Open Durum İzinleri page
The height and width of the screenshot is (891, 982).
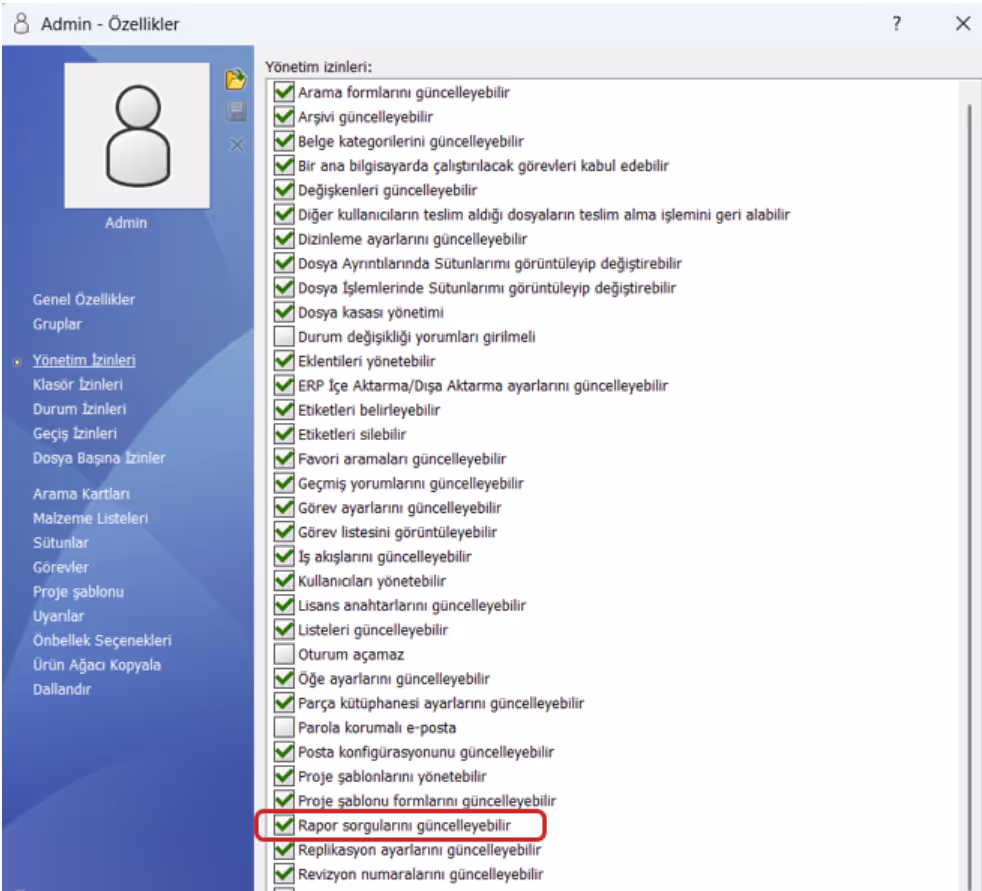coord(80,409)
